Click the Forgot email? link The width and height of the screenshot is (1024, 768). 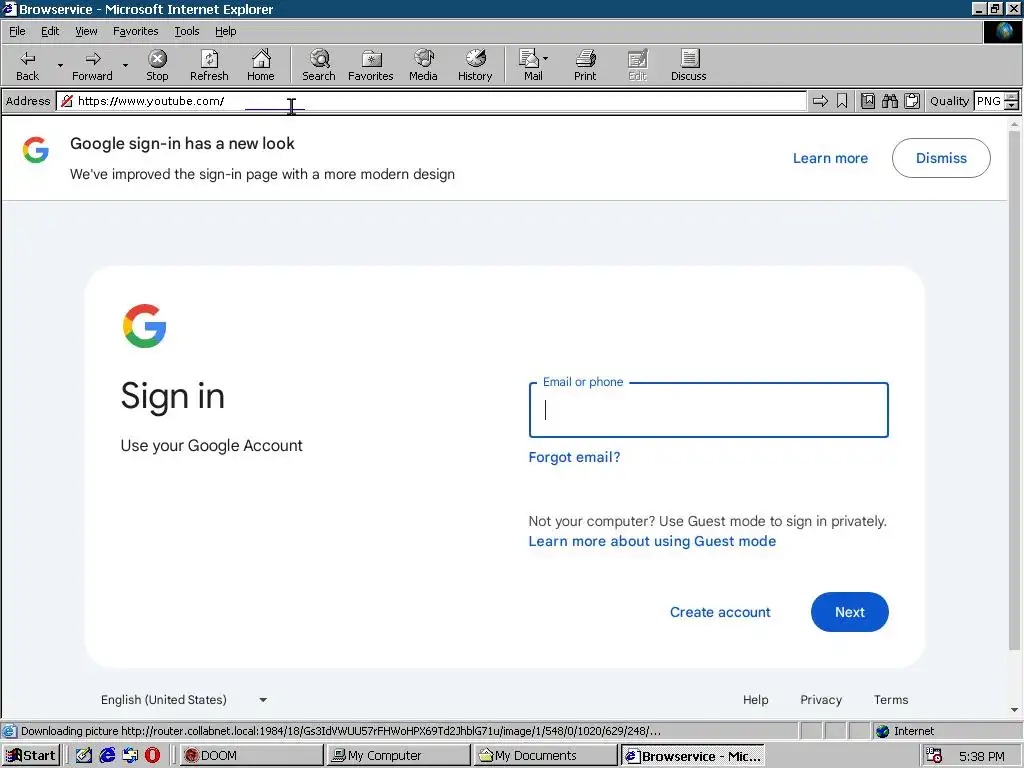coord(574,457)
